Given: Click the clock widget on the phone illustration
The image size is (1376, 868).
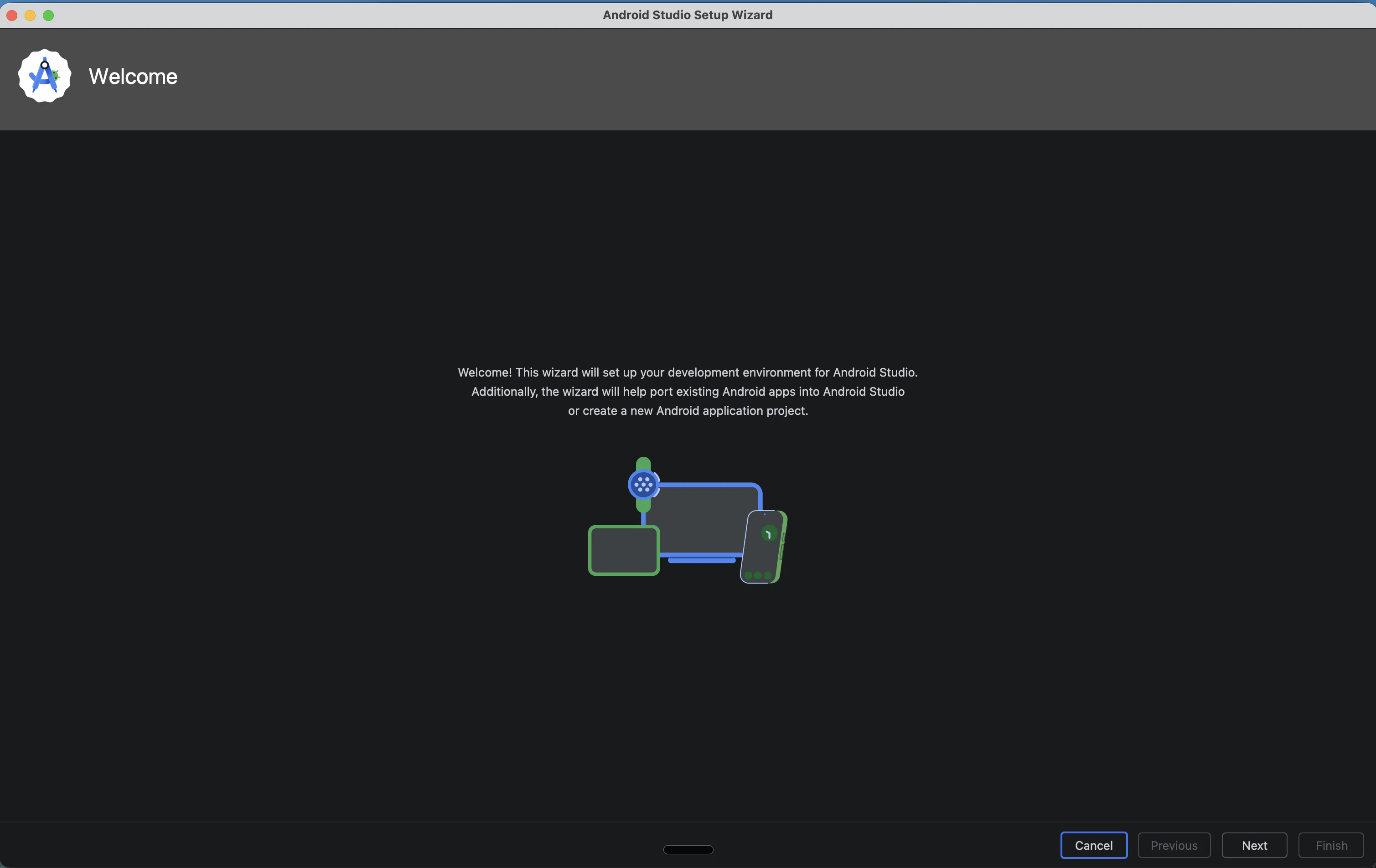Looking at the screenshot, I should pyautogui.click(x=769, y=534).
